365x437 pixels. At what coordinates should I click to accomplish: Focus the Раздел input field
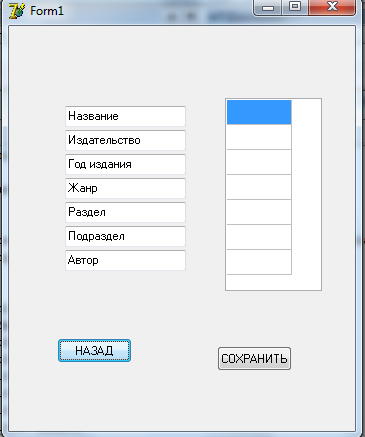coord(125,212)
